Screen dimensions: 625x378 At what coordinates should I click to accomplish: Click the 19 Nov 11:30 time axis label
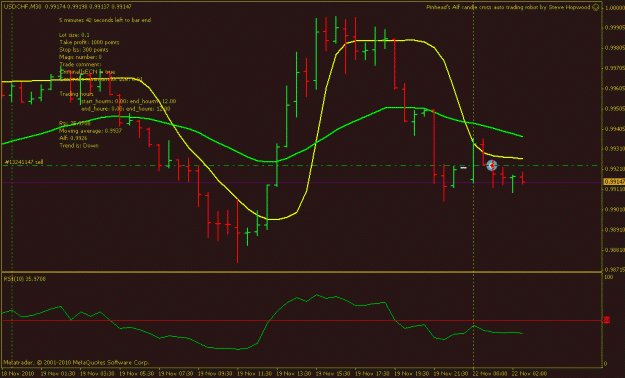(254, 374)
